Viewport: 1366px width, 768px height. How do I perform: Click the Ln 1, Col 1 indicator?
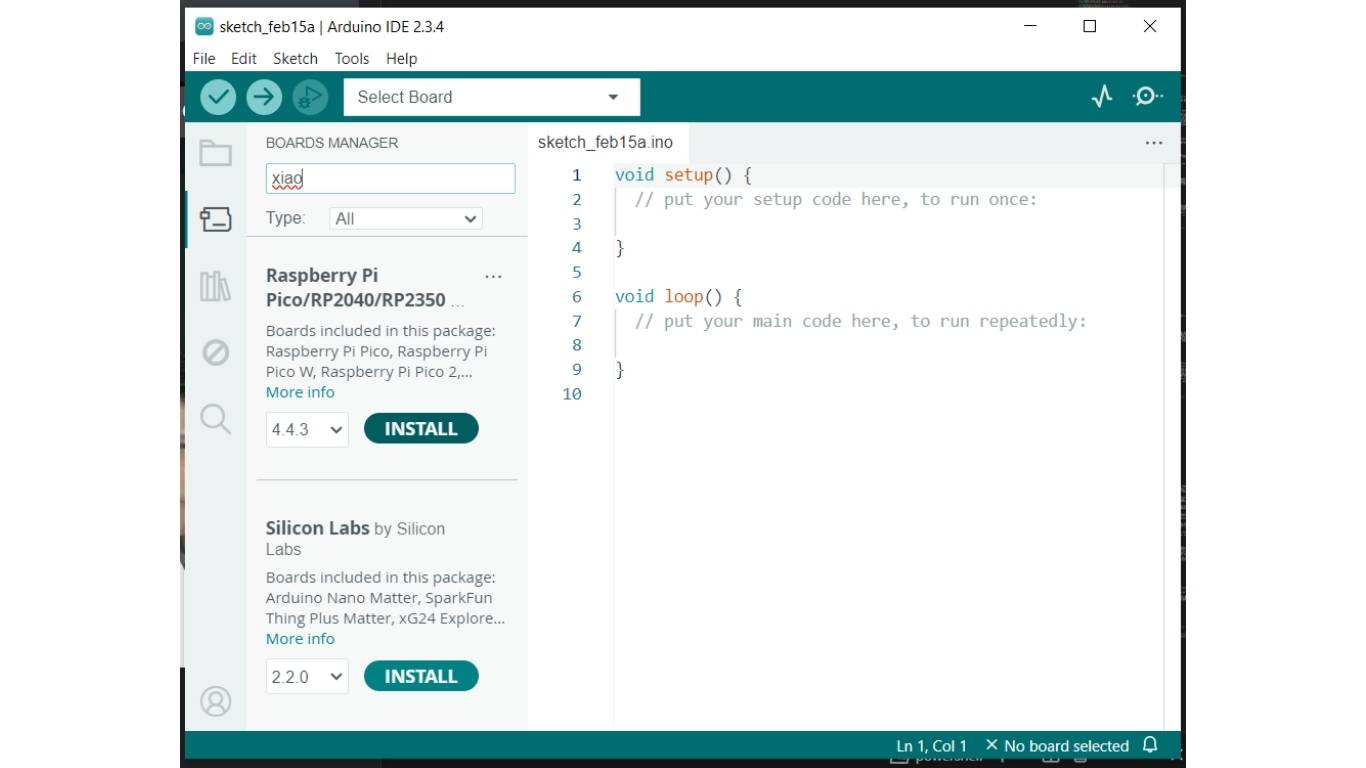[x=931, y=746]
